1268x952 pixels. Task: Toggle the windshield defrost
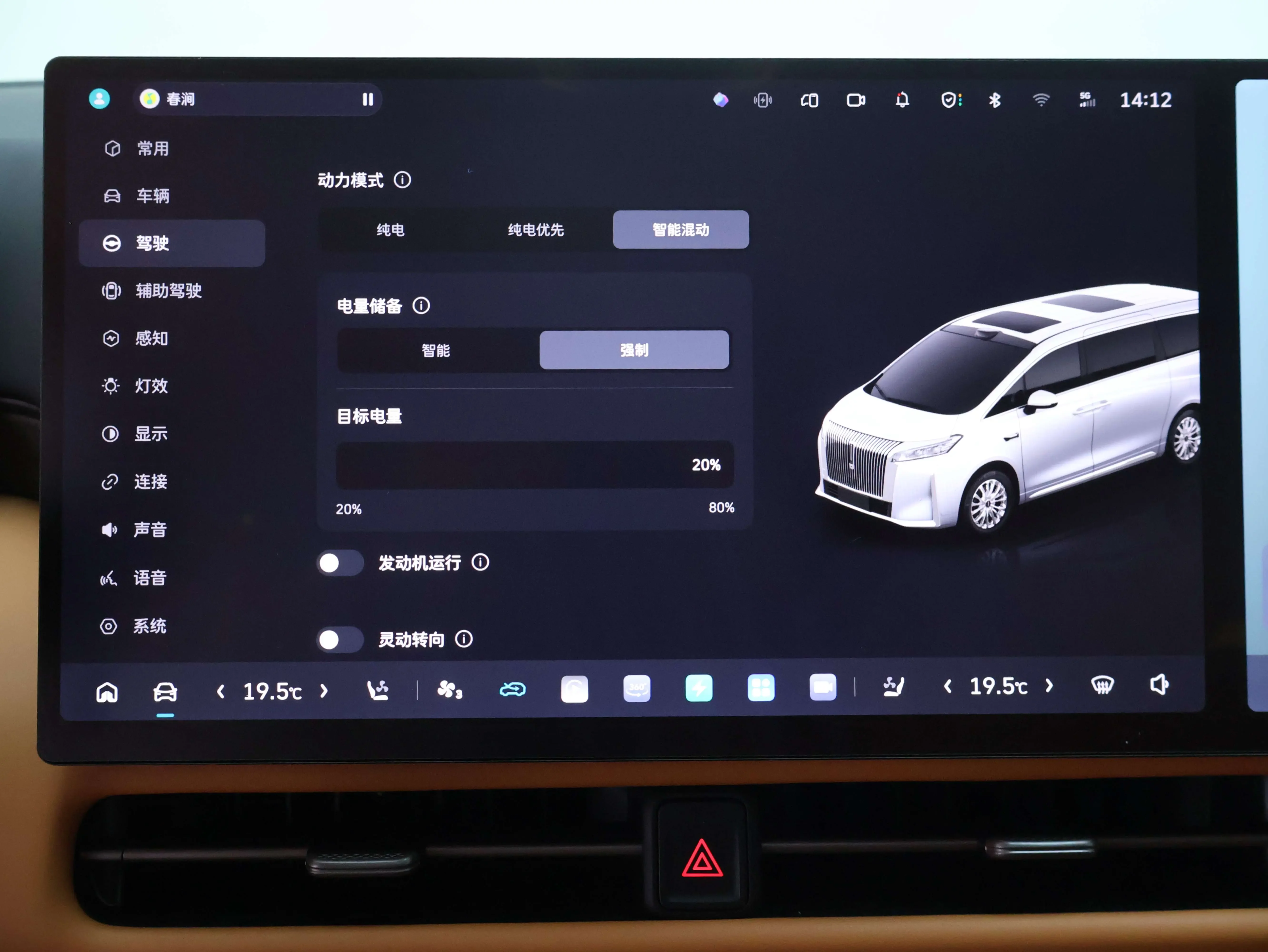[x=1102, y=685]
